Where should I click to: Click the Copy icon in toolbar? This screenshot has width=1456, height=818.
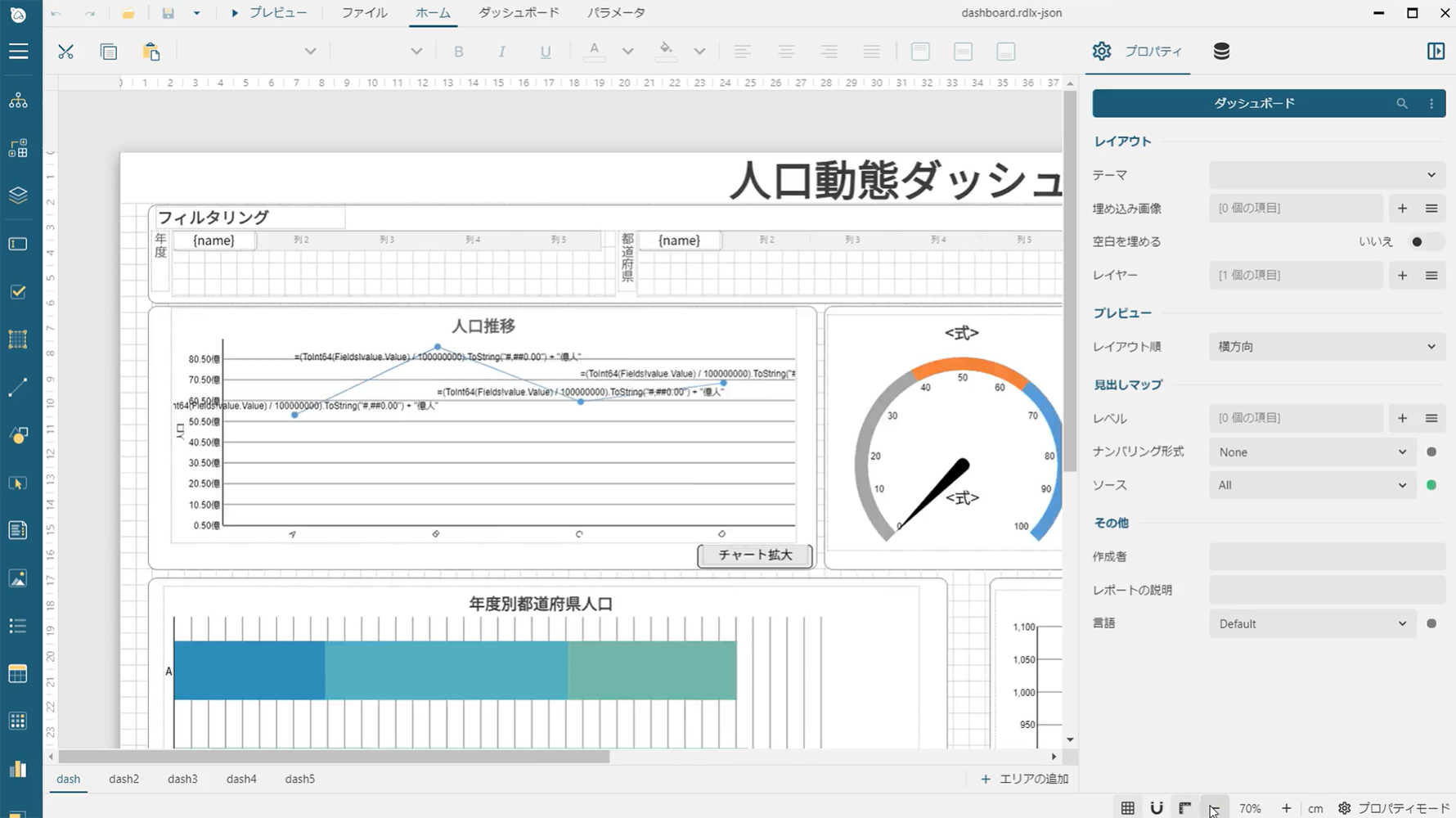point(109,52)
